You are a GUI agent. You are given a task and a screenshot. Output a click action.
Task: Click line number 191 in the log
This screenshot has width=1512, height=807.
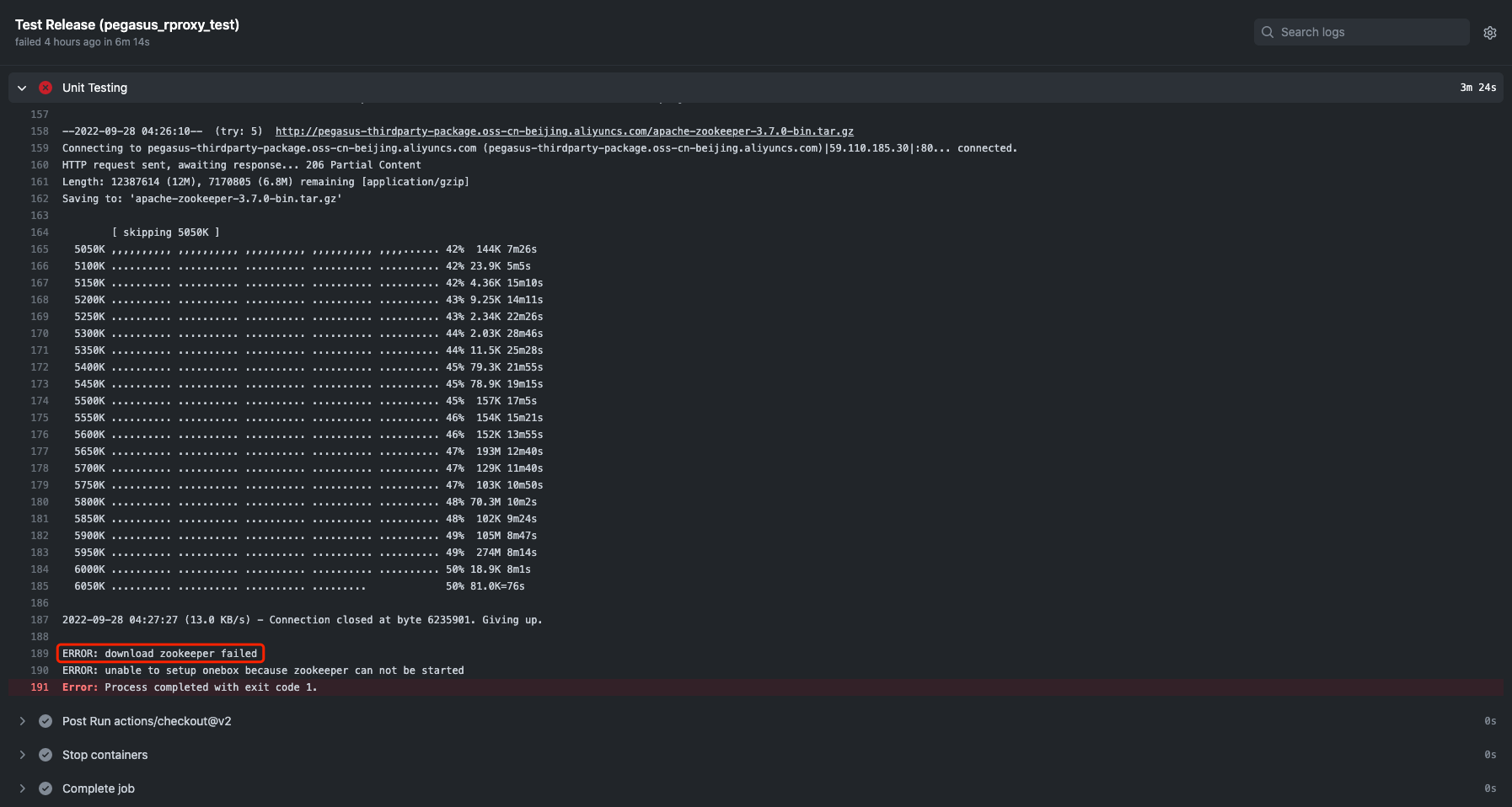(x=40, y=687)
